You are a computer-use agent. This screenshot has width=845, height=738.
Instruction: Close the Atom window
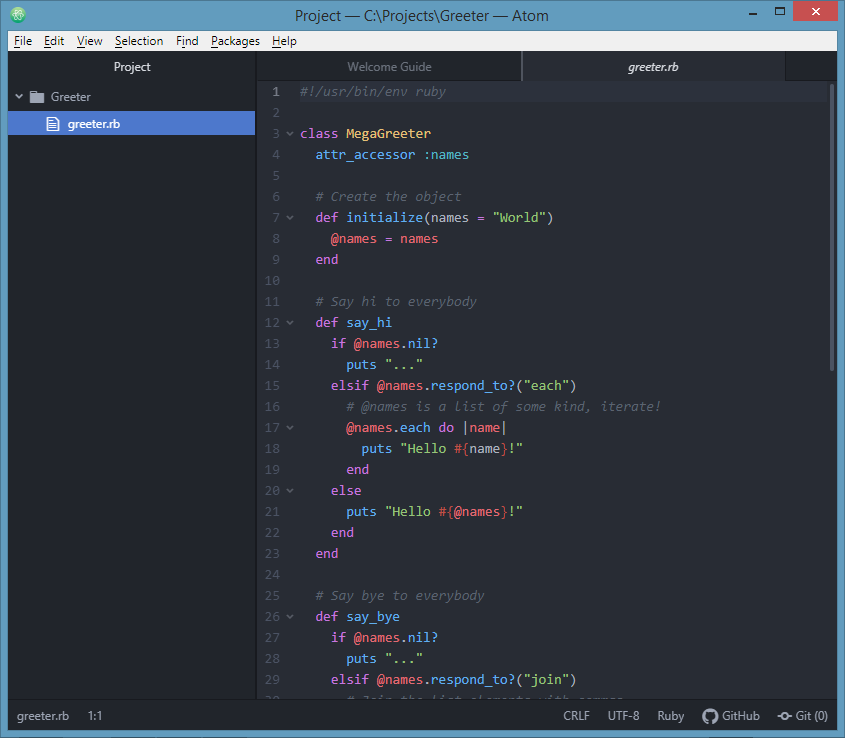pyautogui.click(x=816, y=11)
